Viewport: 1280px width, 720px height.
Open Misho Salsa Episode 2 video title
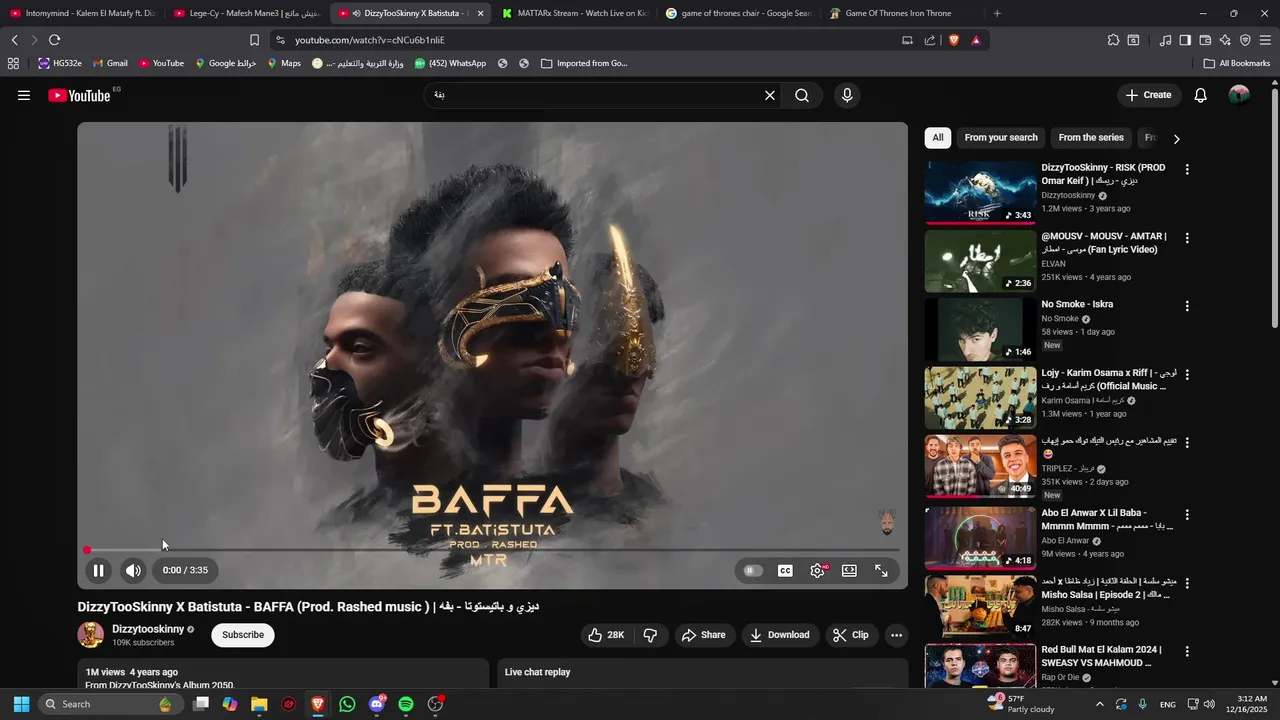click(x=1105, y=588)
